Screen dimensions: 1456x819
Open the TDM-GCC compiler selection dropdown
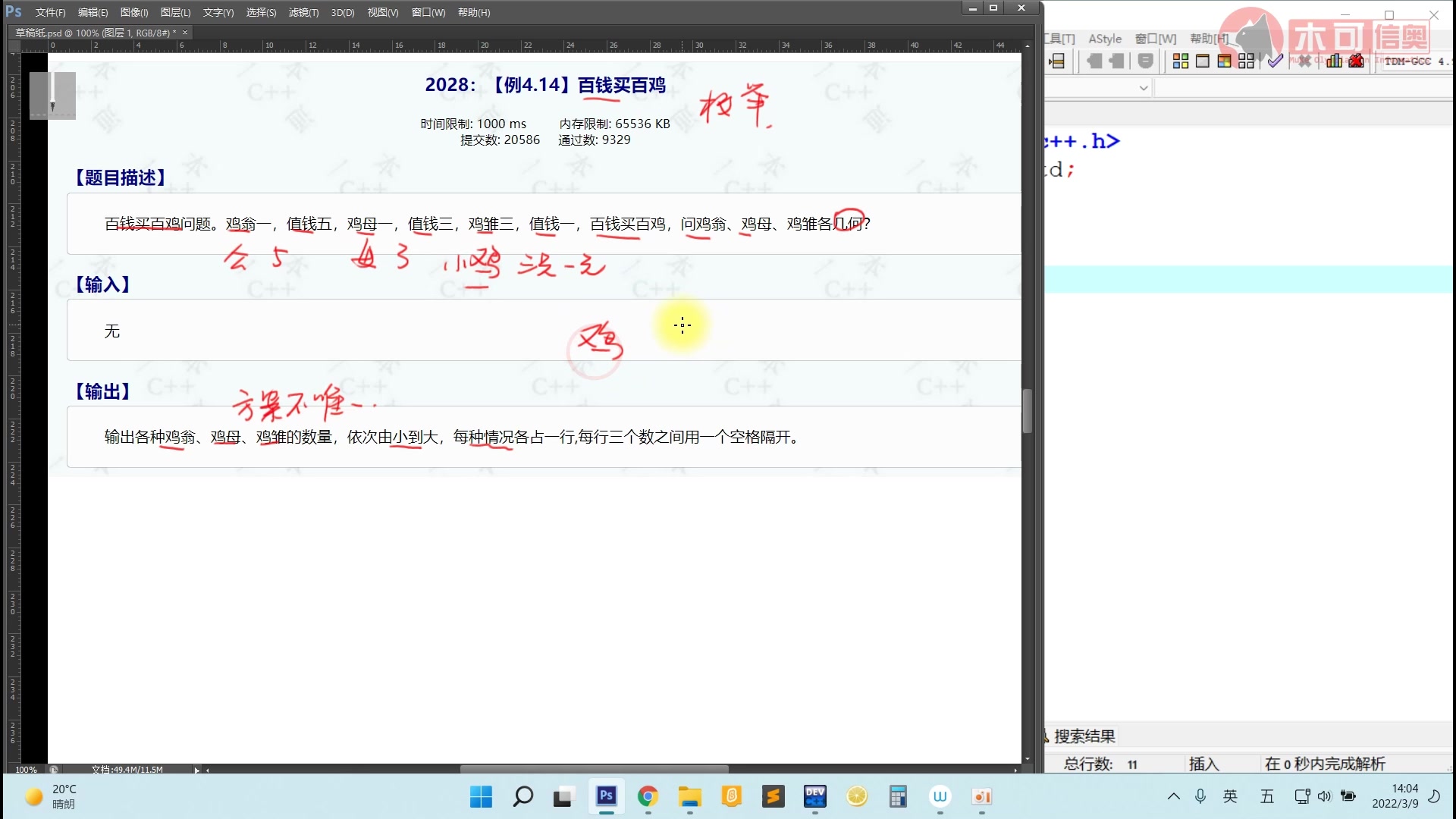[1416, 61]
